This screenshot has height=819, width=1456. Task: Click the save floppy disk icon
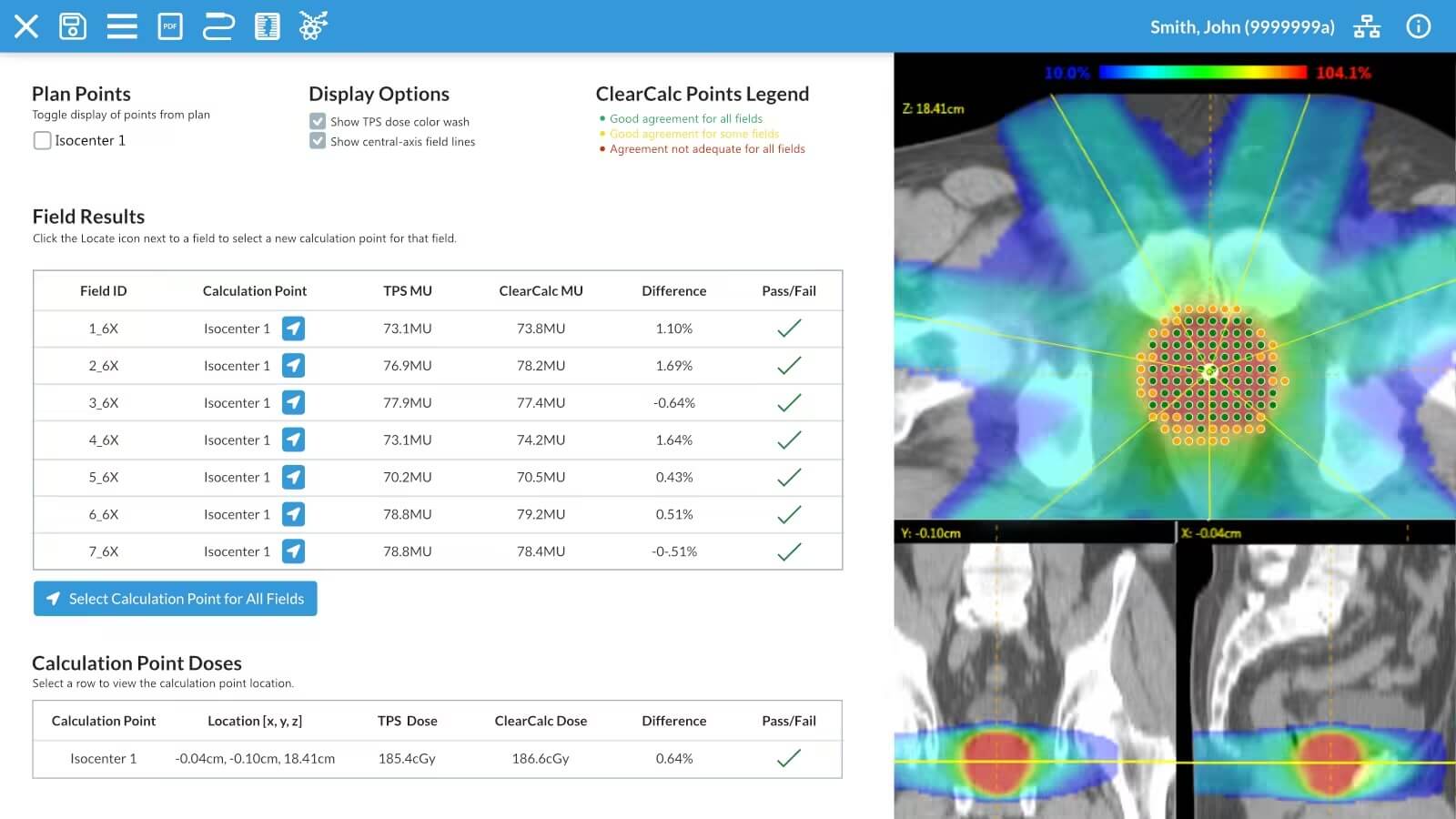(73, 26)
